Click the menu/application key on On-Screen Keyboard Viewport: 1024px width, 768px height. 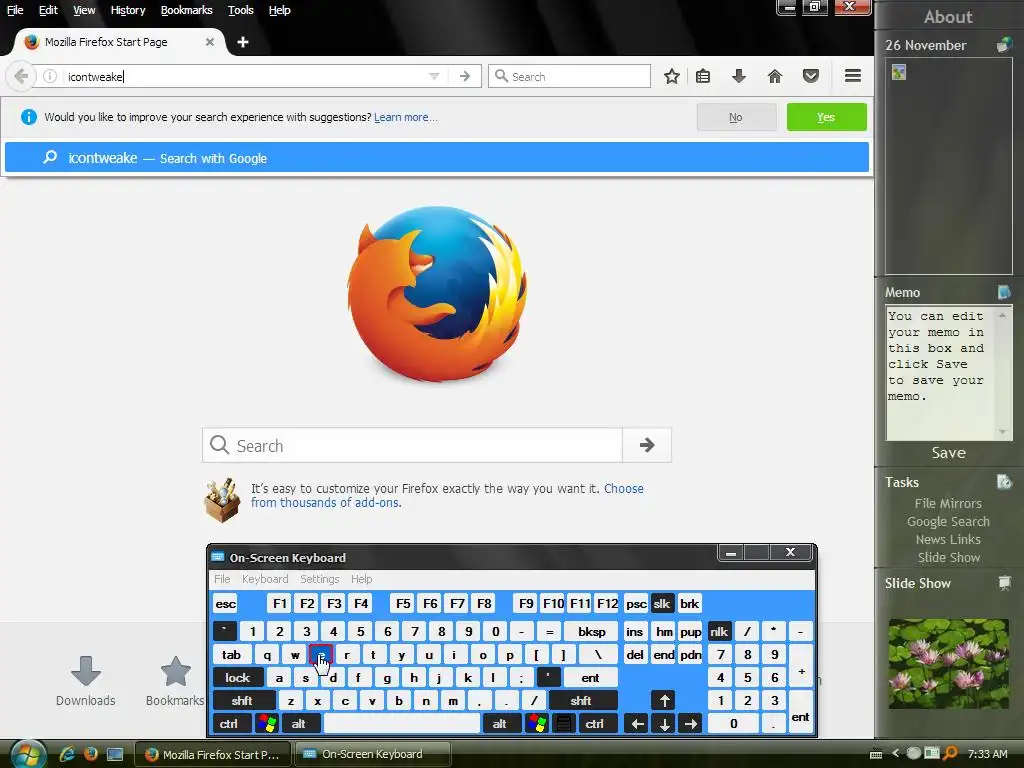564,724
